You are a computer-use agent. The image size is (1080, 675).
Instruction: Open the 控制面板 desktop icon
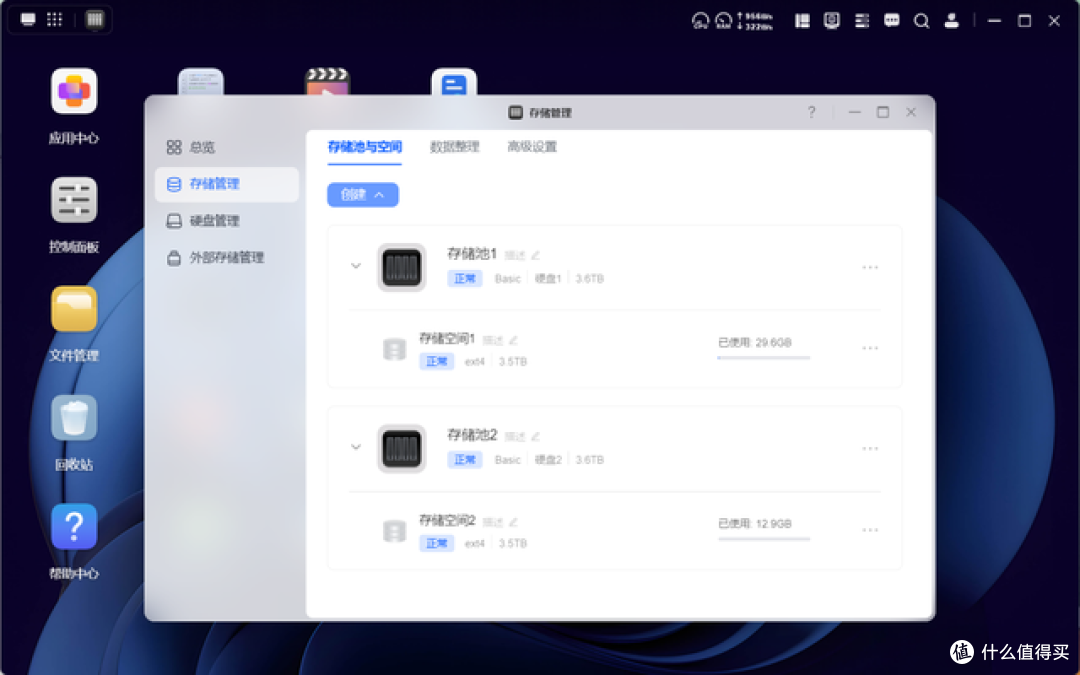pyautogui.click(x=74, y=200)
